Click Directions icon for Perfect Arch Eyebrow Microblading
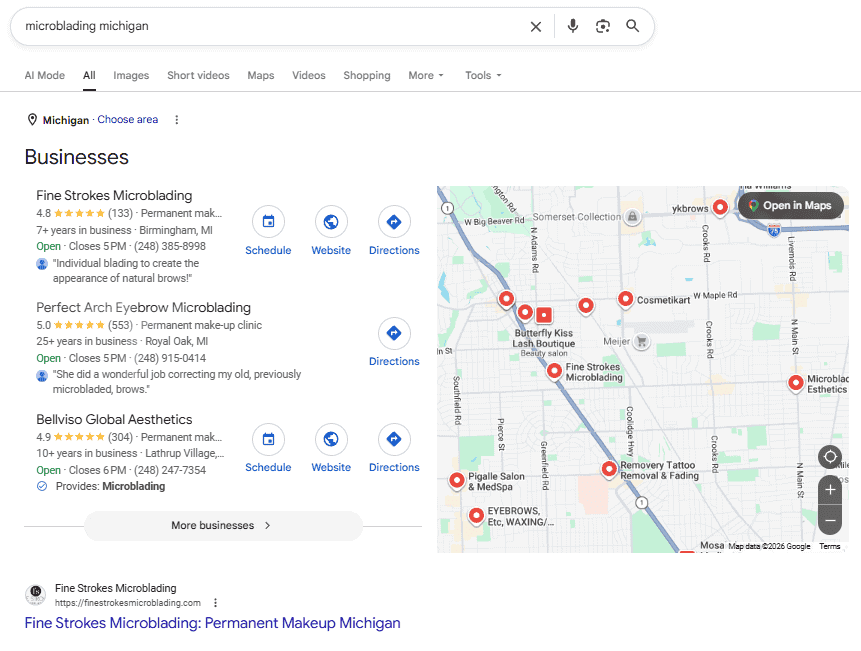This screenshot has height=651, width=861. [x=394, y=333]
